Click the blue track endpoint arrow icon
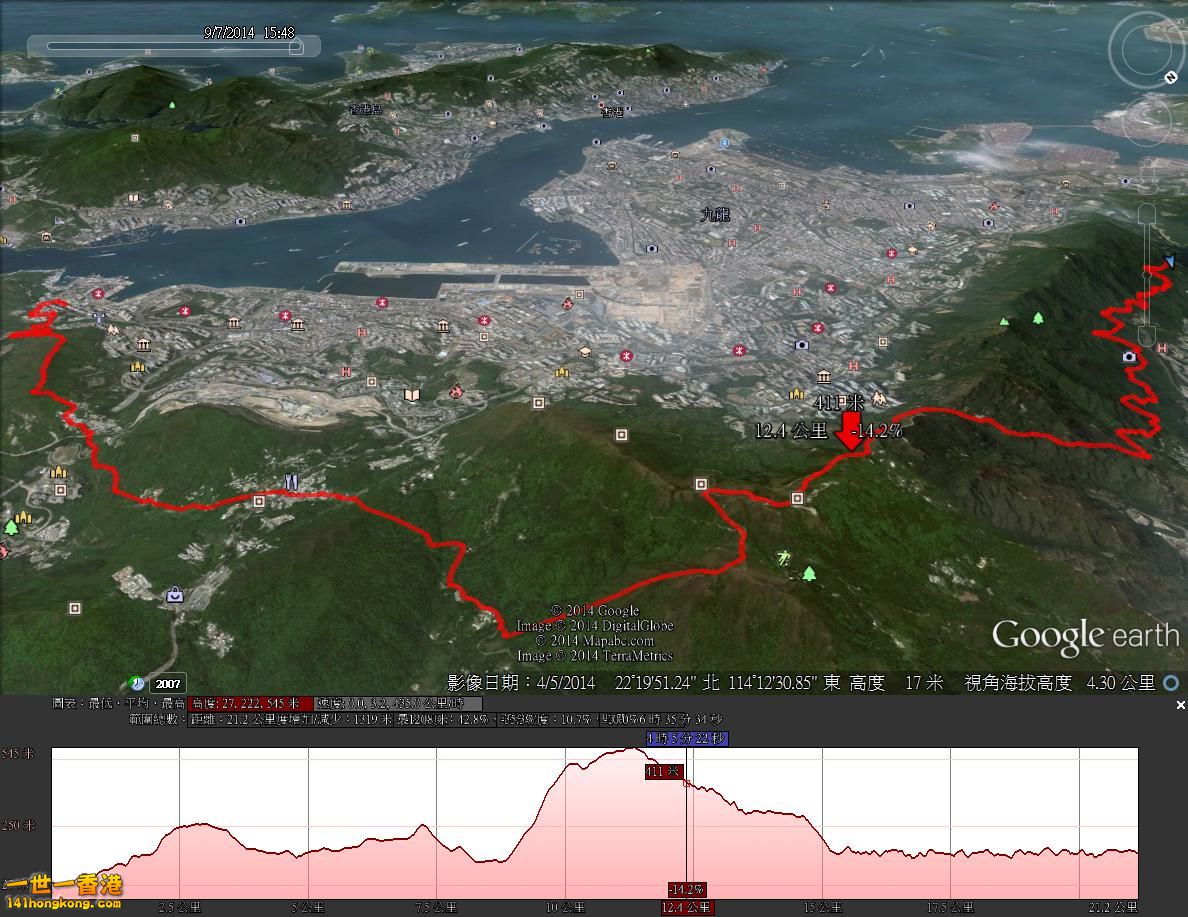This screenshot has height=917, width=1188. pos(1169,262)
